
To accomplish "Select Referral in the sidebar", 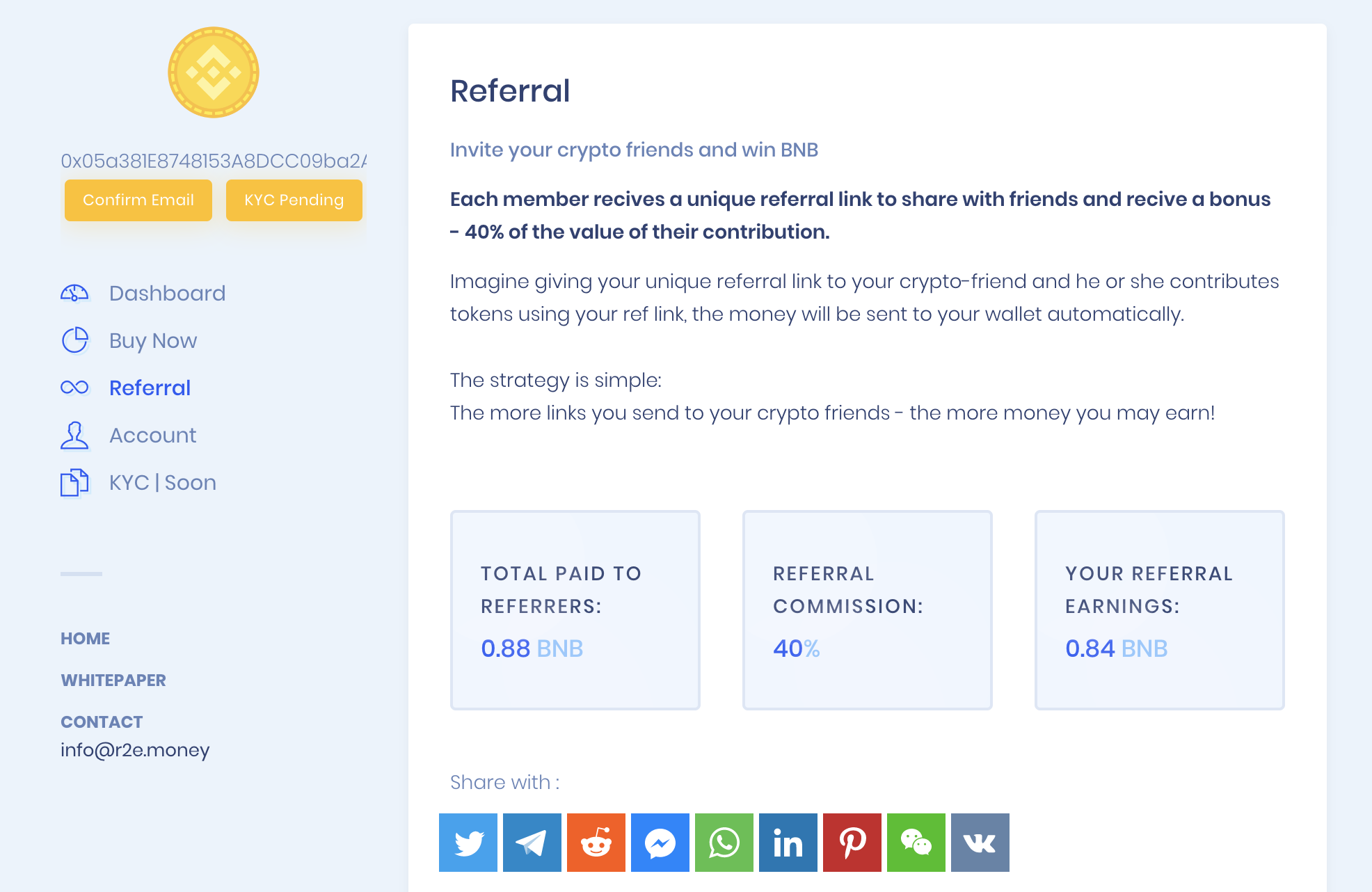I will tap(150, 388).
